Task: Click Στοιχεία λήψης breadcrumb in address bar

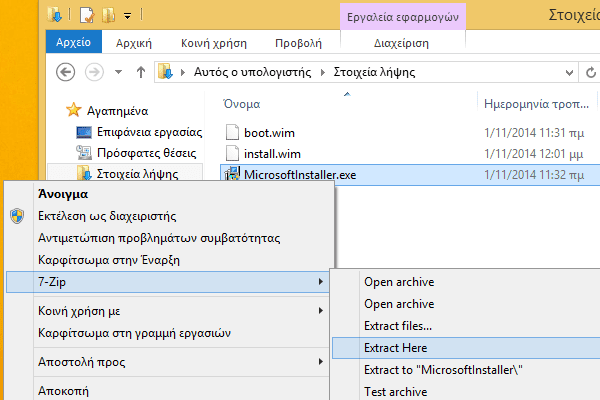Action: tap(374, 72)
